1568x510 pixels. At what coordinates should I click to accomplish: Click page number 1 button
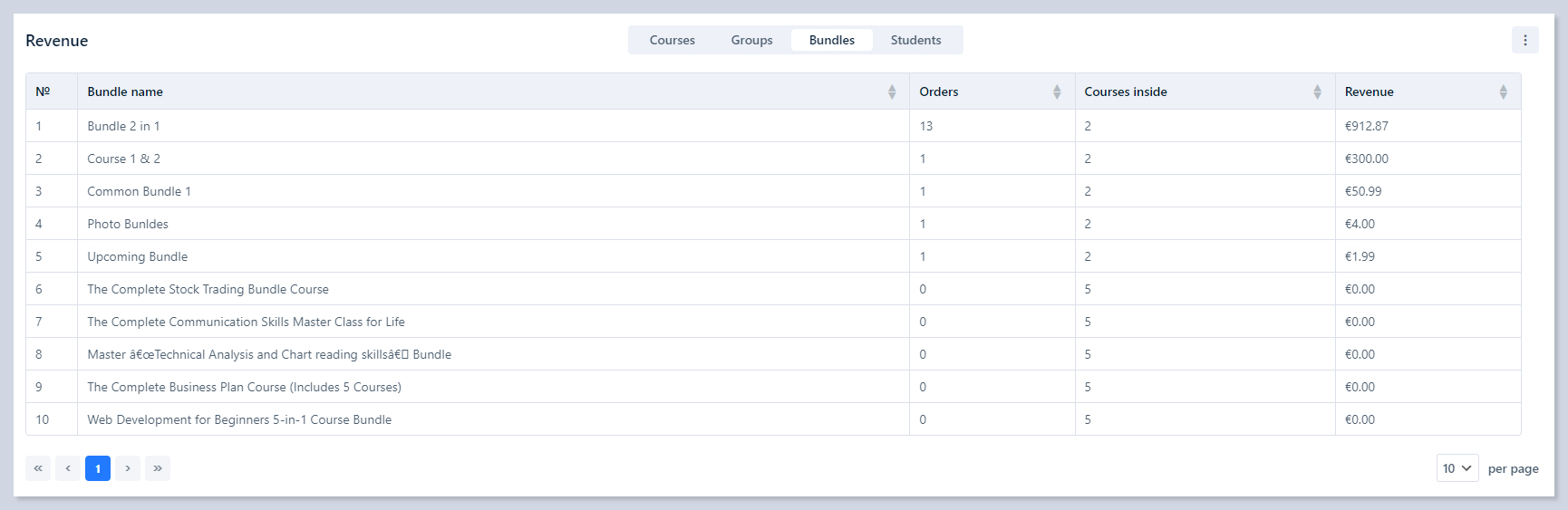point(98,468)
